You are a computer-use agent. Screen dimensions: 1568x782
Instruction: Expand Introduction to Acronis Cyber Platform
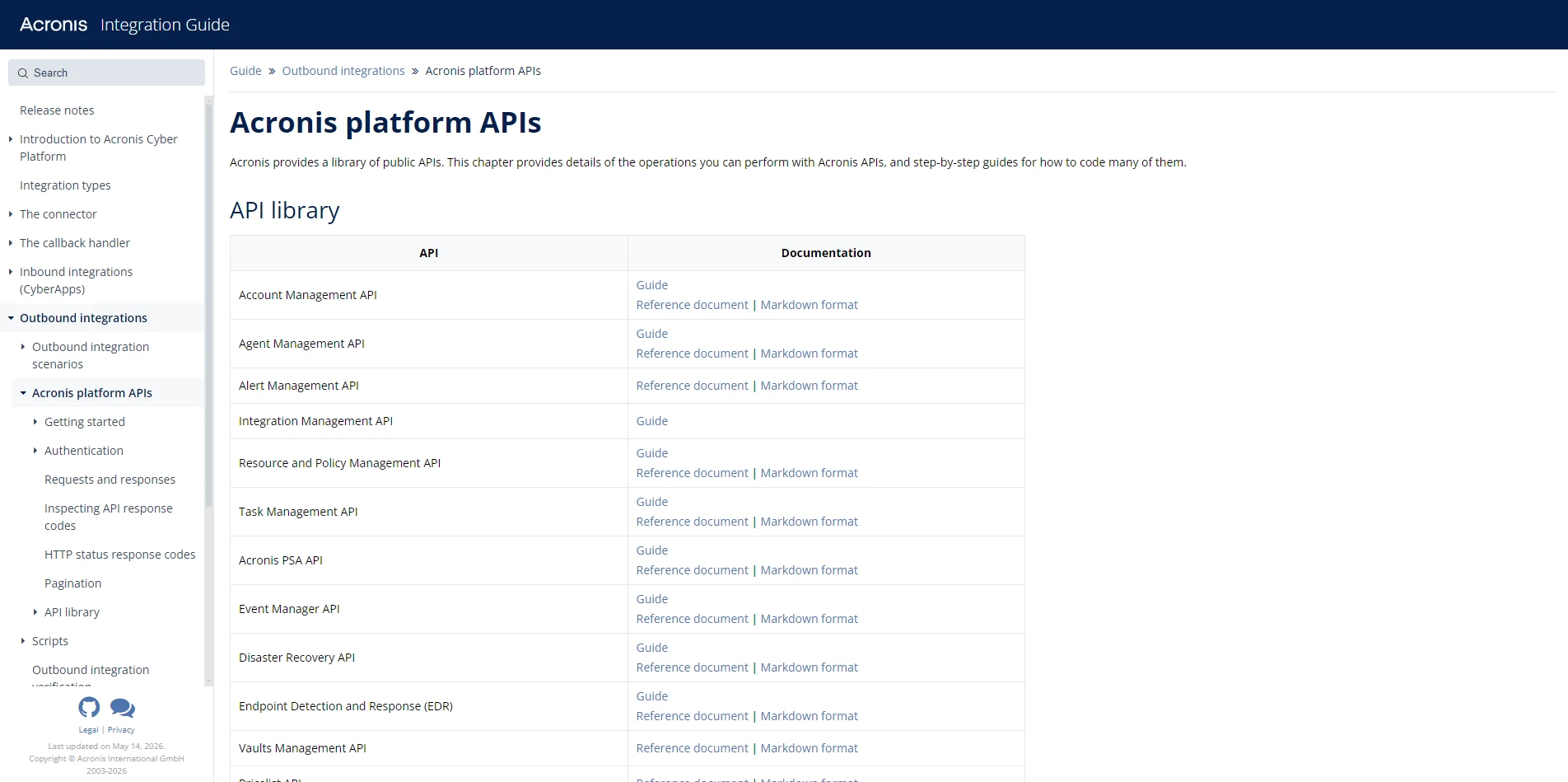(x=11, y=139)
